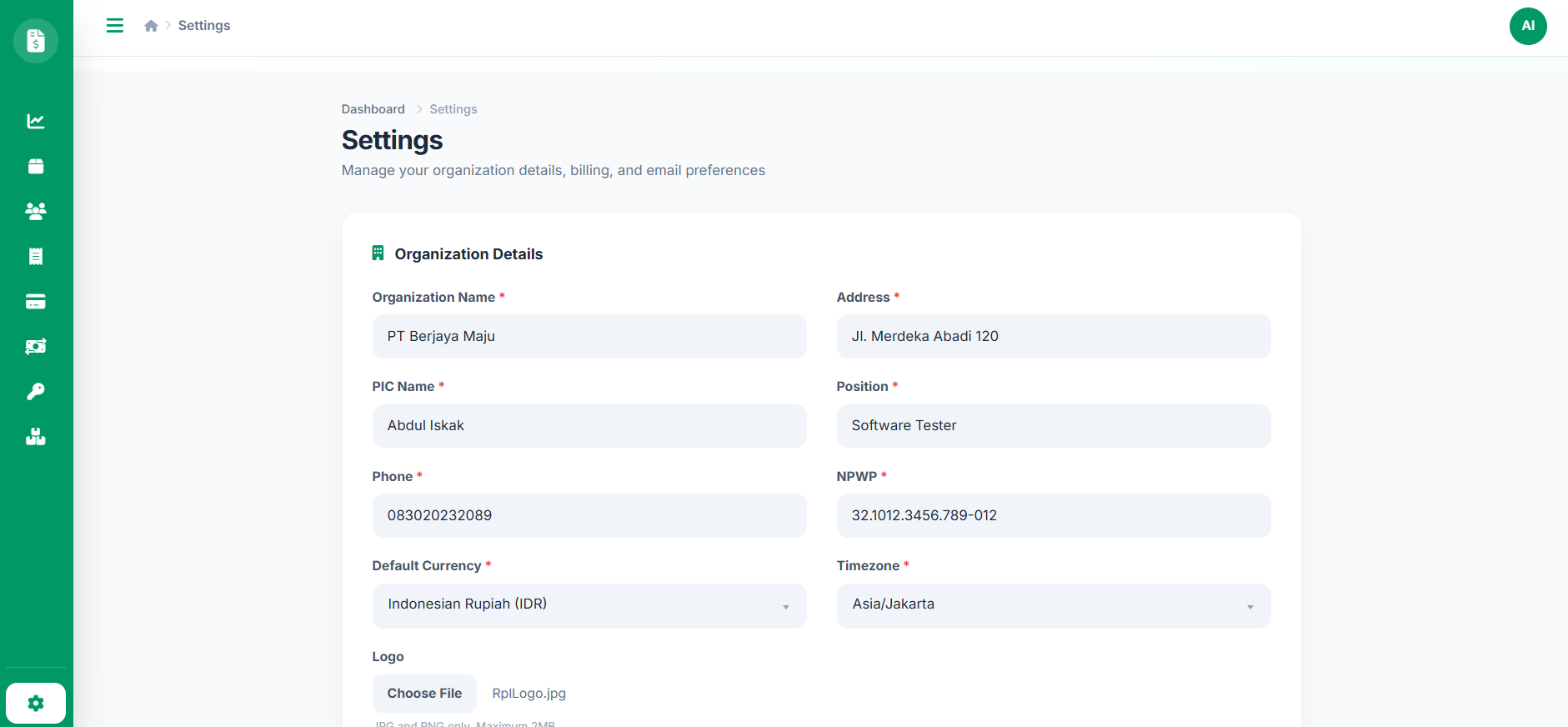Click the app logo in the sidebar

click(36, 40)
